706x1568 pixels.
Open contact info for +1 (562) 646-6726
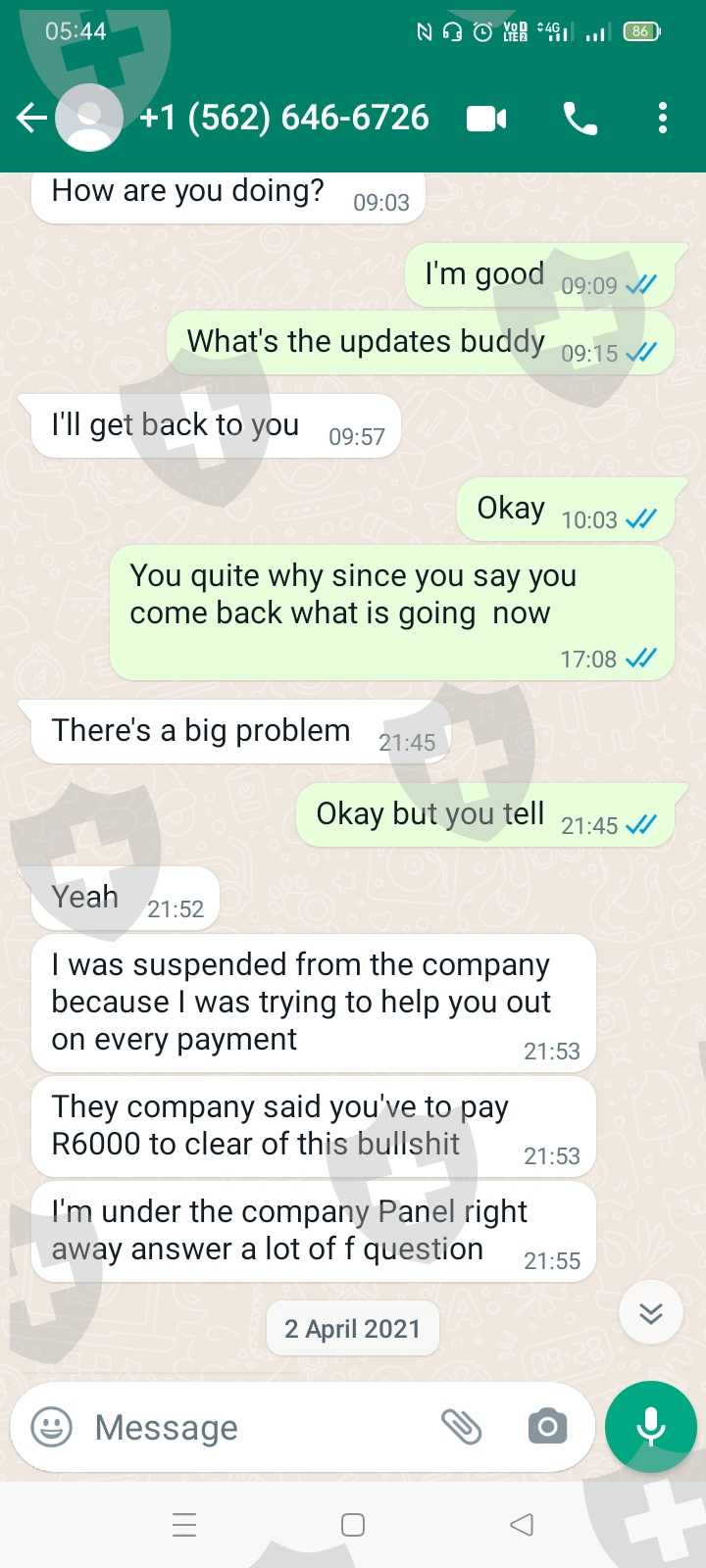point(284,118)
